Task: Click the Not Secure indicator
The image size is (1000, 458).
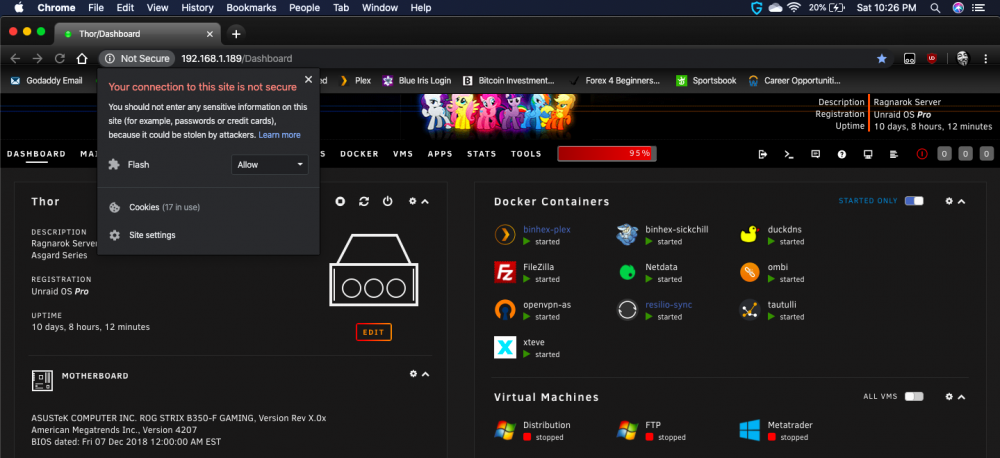Action: tap(137, 59)
